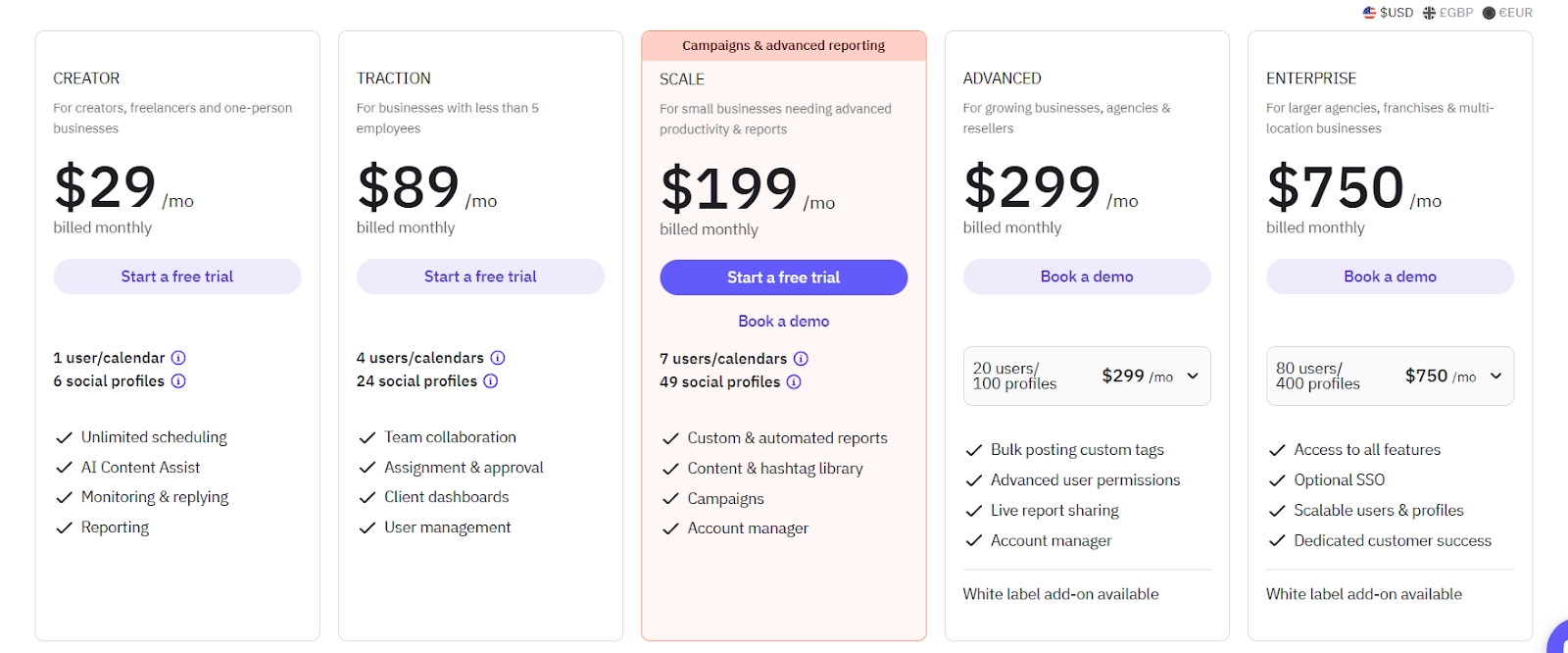Image resolution: width=1568 pixels, height=653 pixels.
Task: Click the US flag icon for USD
Action: (1369, 13)
